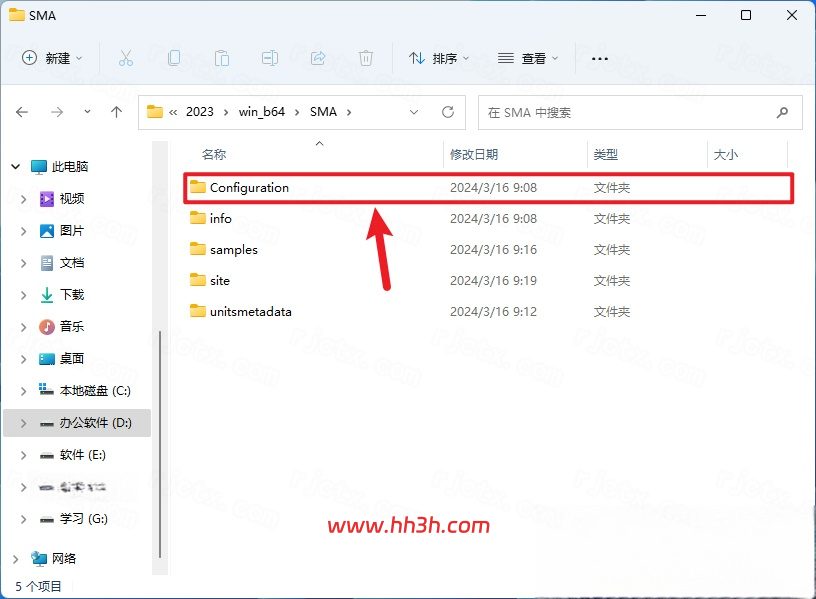Click the Cut scissors icon in toolbar

click(x=126, y=58)
